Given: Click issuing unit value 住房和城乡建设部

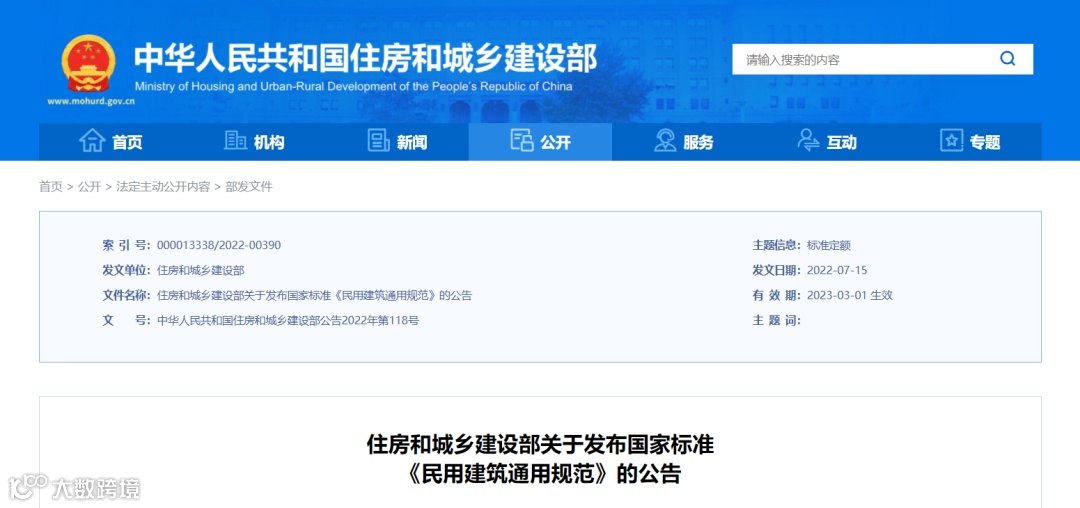Looking at the screenshot, I should (201, 271).
